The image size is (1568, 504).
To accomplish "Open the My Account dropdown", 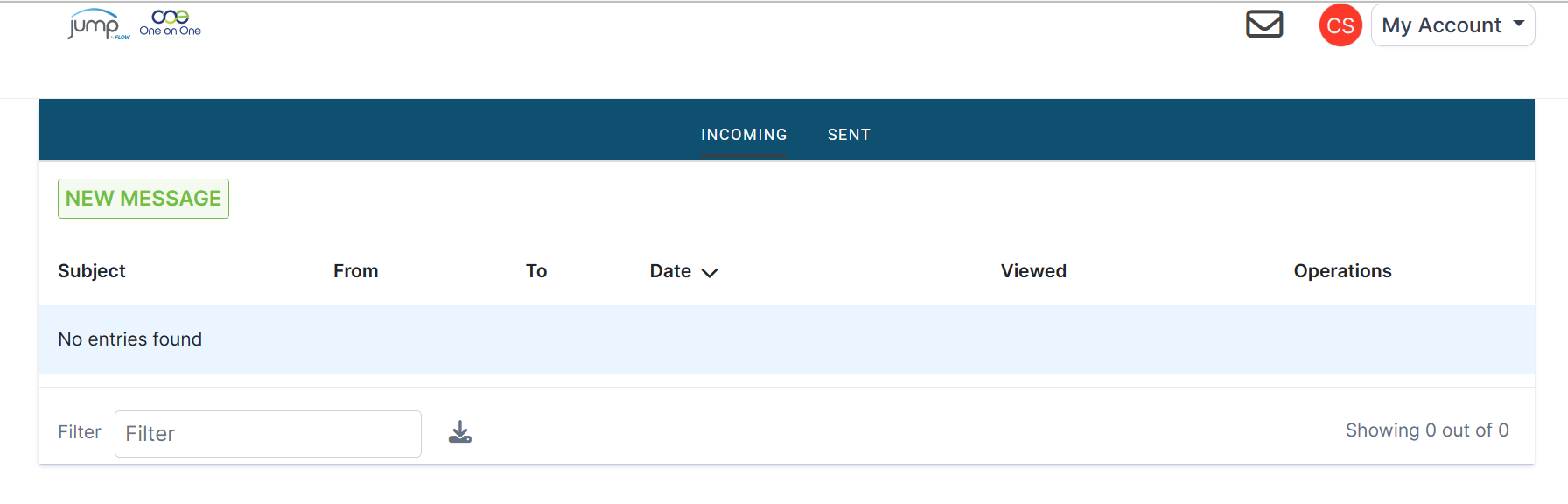I will 1452,25.
